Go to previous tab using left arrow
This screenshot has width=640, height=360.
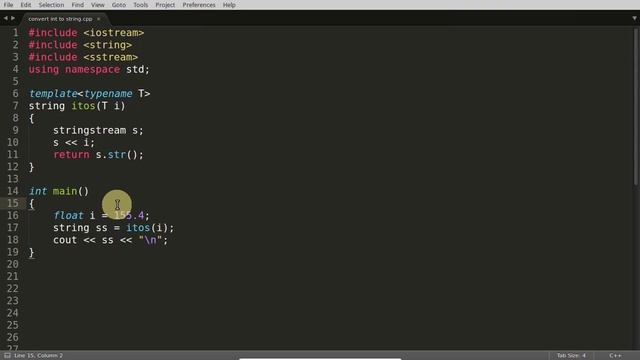[x=5, y=18]
